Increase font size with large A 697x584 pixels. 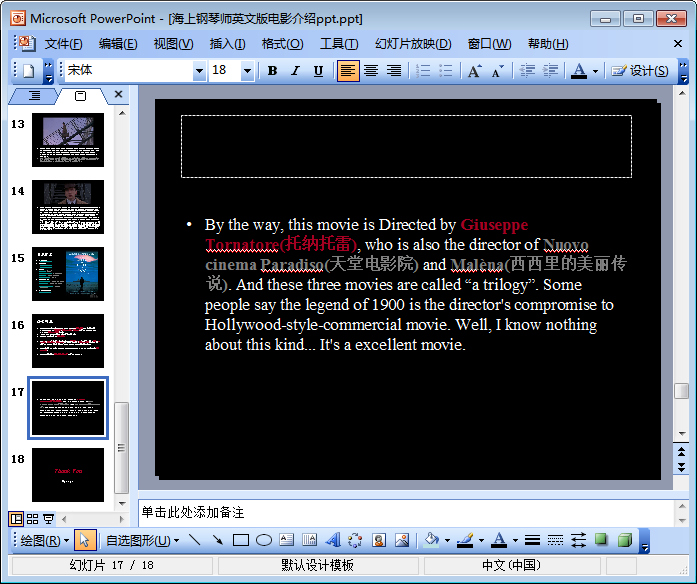tap(474, 71)
